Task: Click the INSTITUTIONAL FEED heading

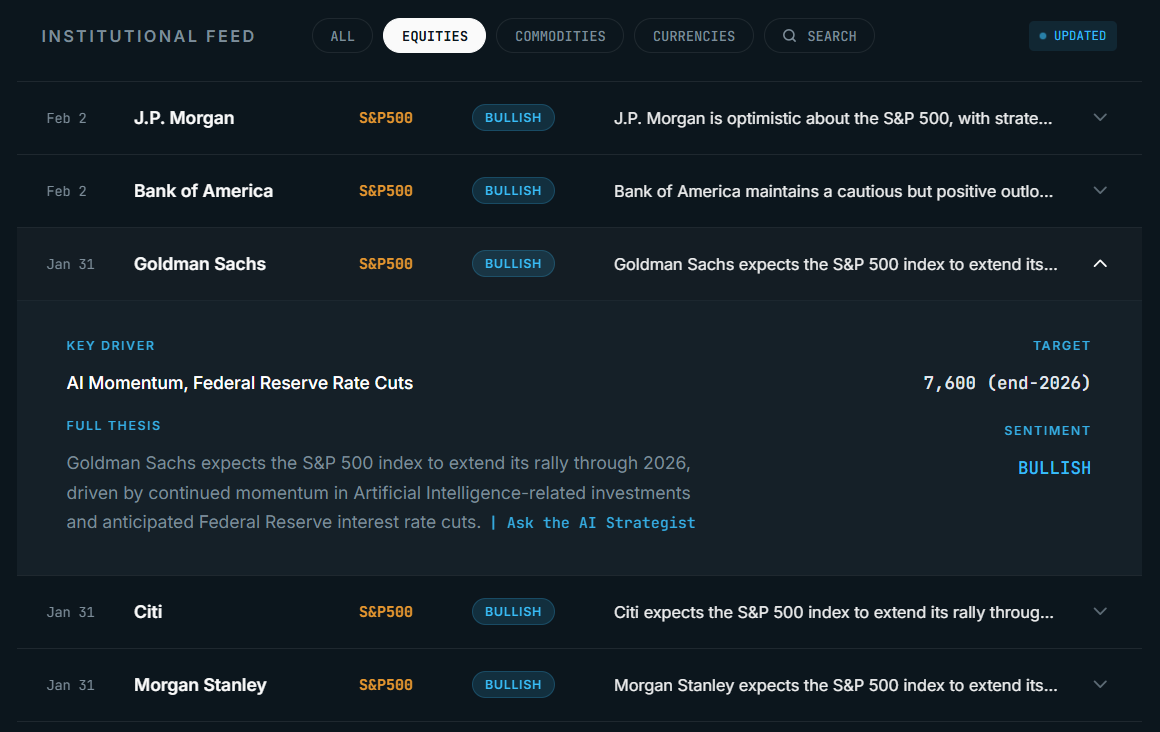Action: point(148,36)
